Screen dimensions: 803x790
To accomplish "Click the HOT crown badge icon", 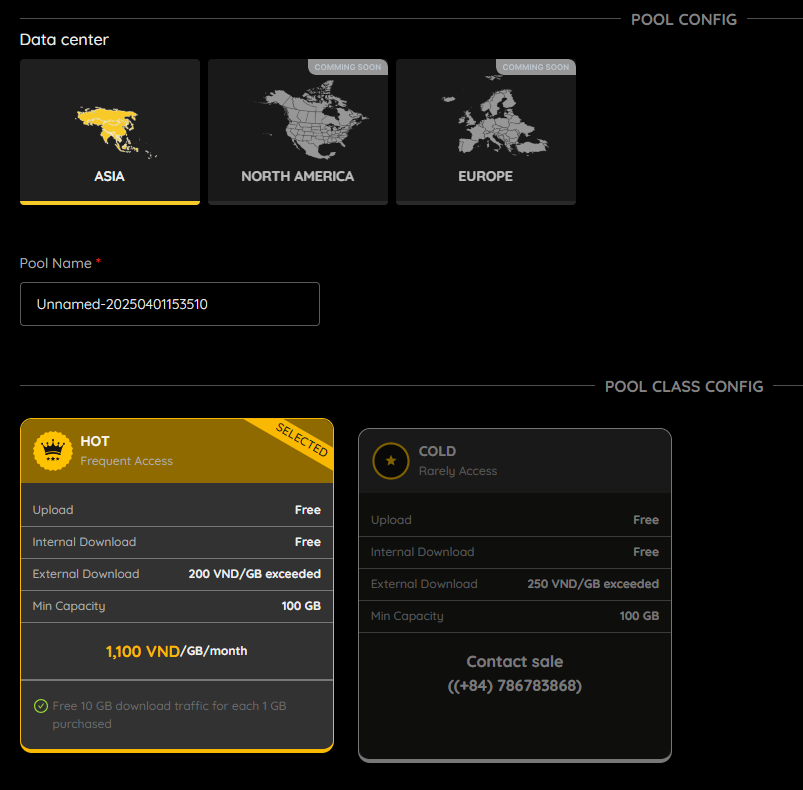I will 53,451.
